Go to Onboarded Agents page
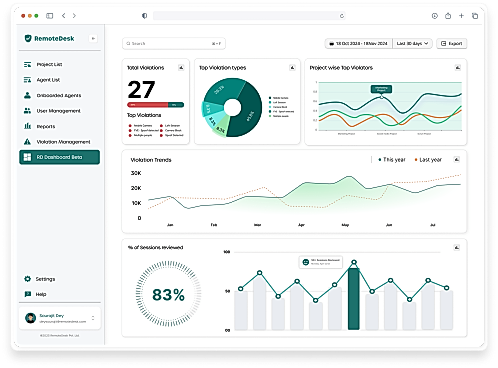 tap(59, 95)
